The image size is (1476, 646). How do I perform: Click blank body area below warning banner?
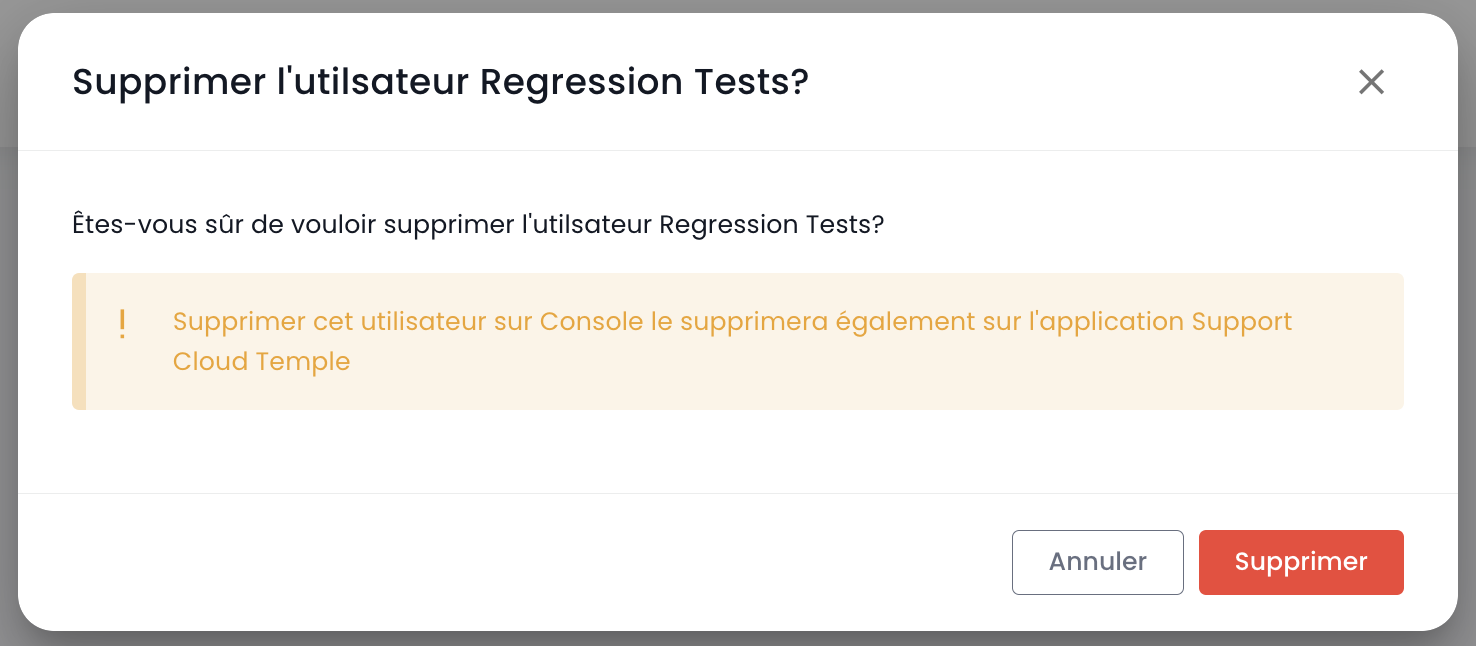click(x=738, y=450)
